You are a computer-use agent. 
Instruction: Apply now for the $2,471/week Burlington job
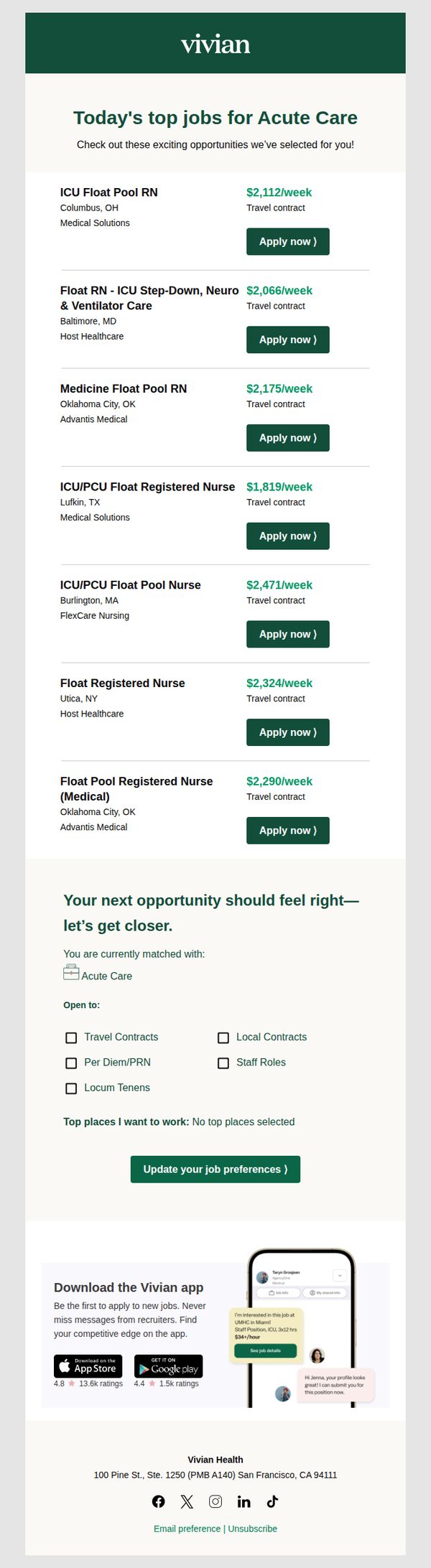click(288, 635)
